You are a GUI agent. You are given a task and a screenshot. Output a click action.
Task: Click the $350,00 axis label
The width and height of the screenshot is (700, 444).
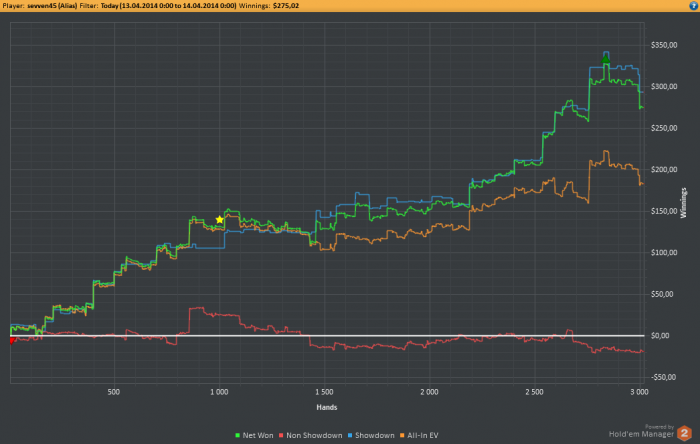coord(664,45)
